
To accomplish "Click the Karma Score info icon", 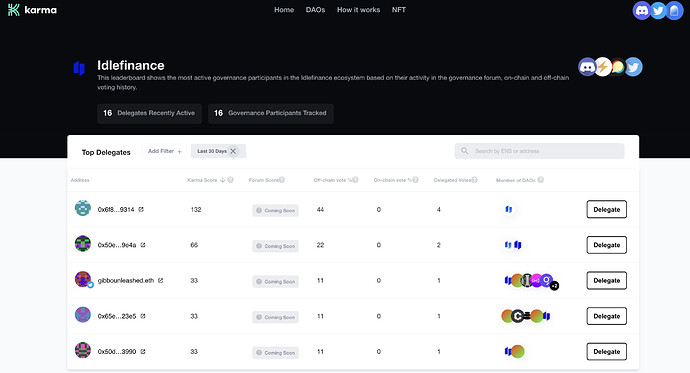I will (231, 180).
